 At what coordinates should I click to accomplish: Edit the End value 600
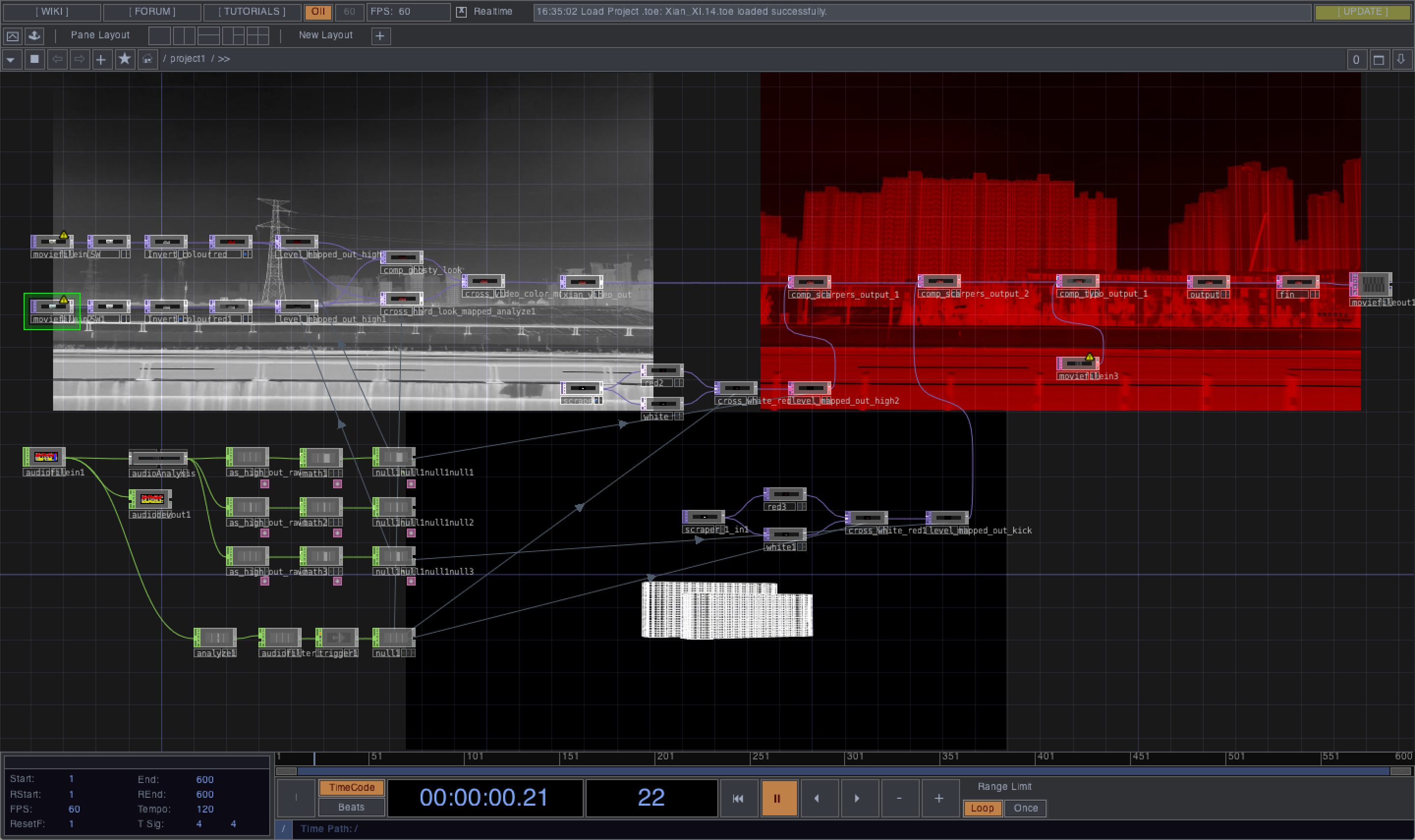tap(205, 780)
